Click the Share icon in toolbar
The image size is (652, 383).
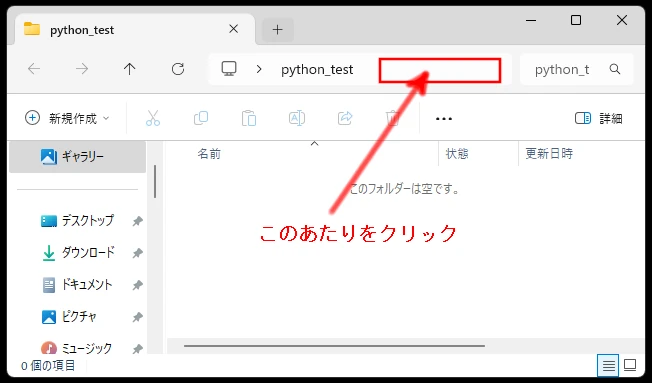tap(345, 119)
